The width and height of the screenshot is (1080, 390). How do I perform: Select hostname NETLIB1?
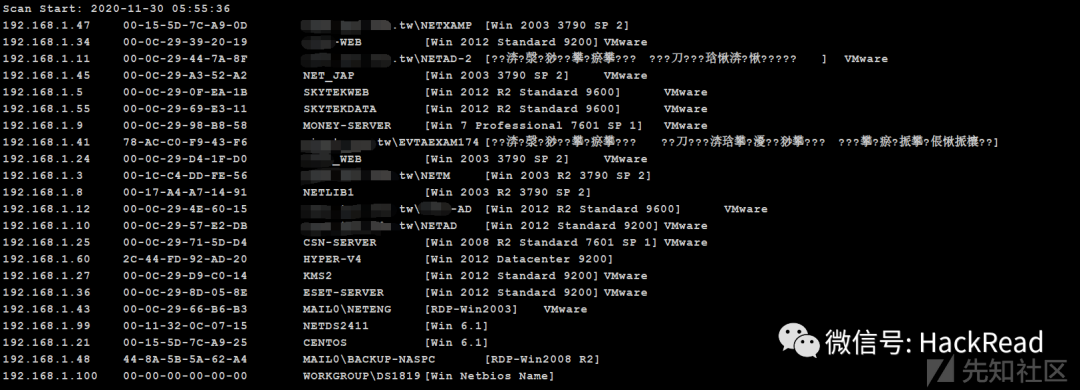click(329, 192)
